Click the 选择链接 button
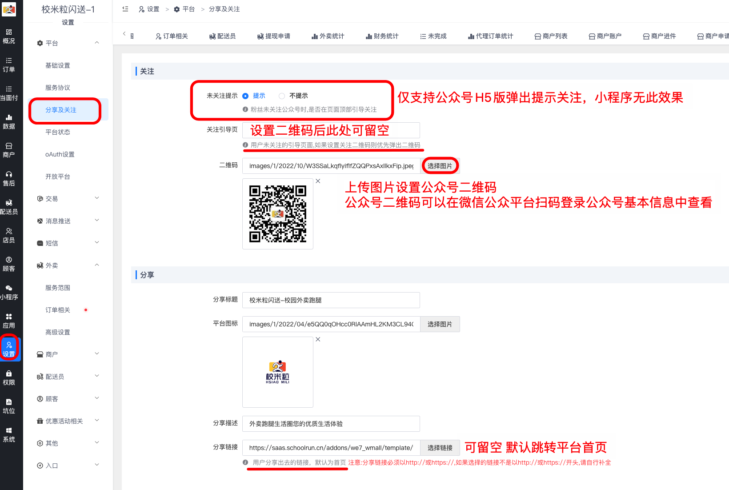 [x=439, y=448]
